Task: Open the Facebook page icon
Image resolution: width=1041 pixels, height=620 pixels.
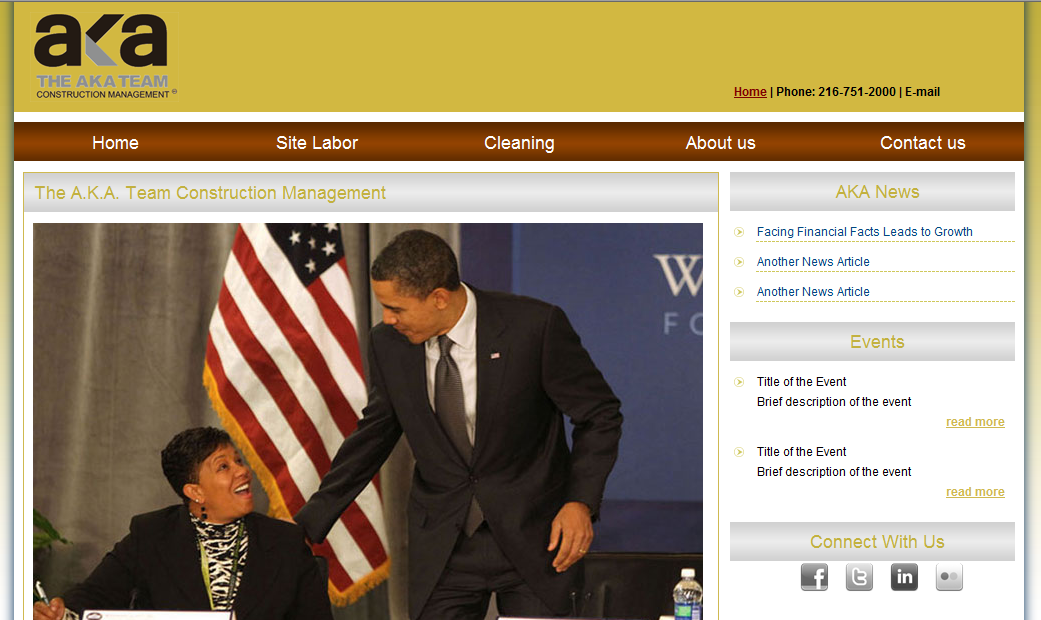Action: (x=813, y=577)
